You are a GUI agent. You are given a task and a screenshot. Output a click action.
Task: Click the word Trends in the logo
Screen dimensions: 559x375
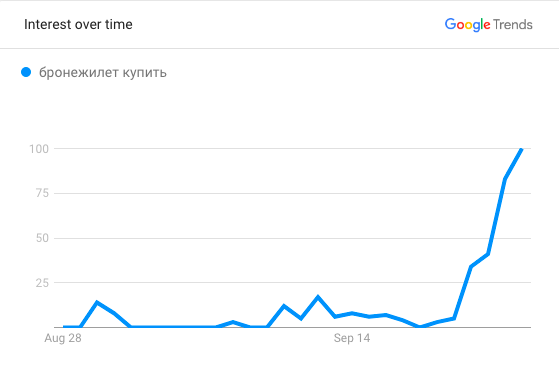(x=513, y=25)
